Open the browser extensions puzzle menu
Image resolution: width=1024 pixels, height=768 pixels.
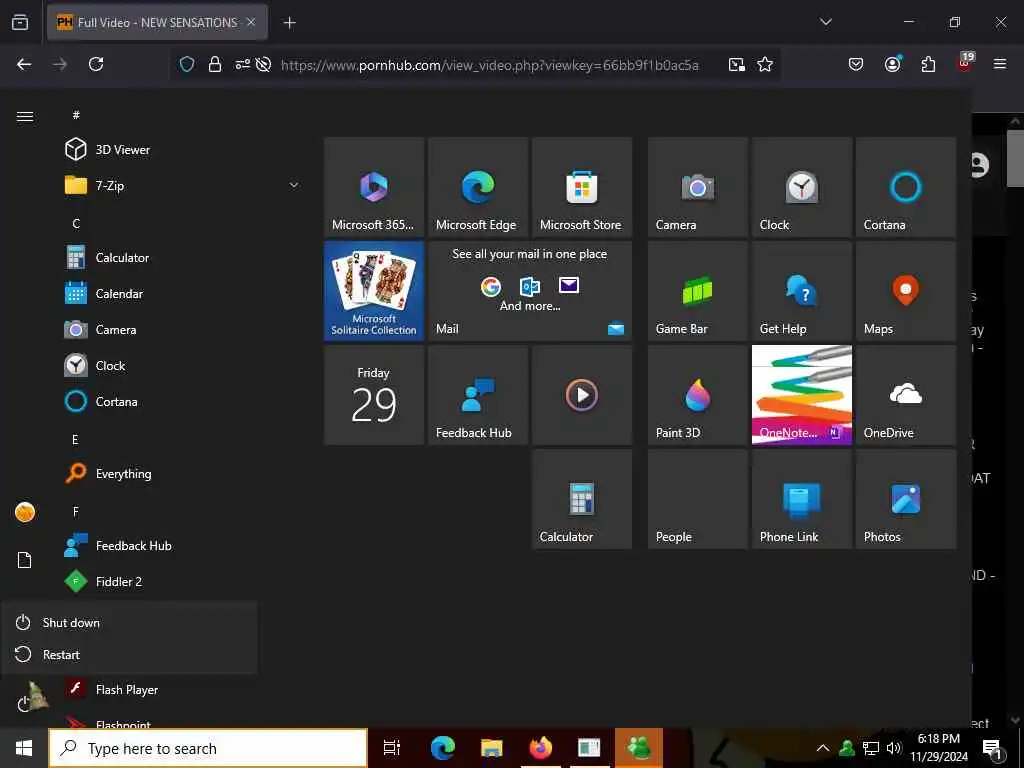coord(928,64)
